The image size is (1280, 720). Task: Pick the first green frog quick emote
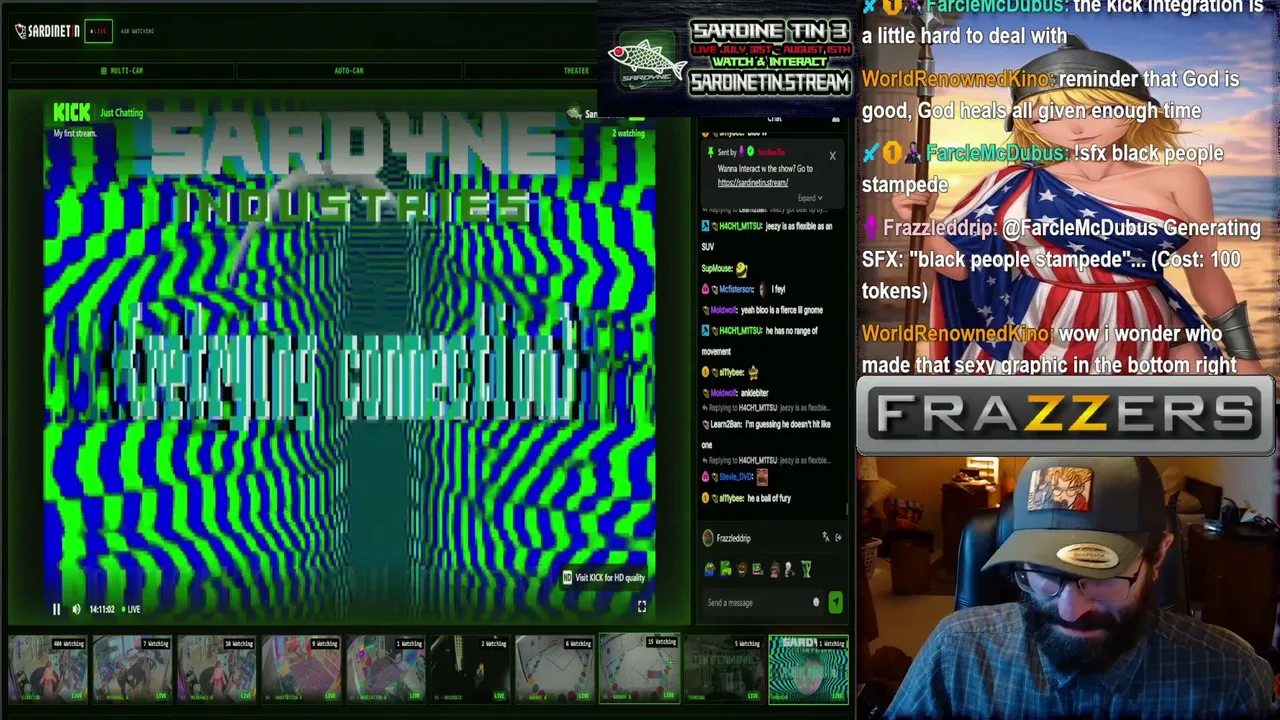click(710, 570)
